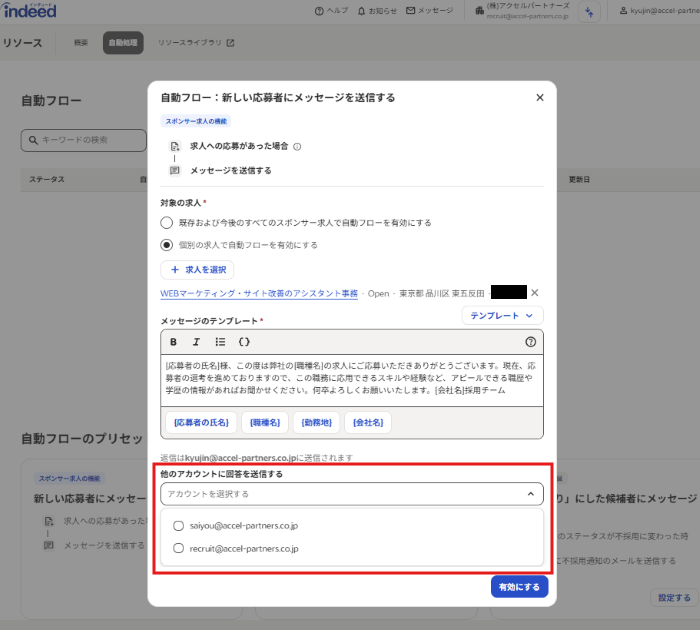Click the 有効にする button
This screenshot has height=630, width=700.
pos(519,587)
